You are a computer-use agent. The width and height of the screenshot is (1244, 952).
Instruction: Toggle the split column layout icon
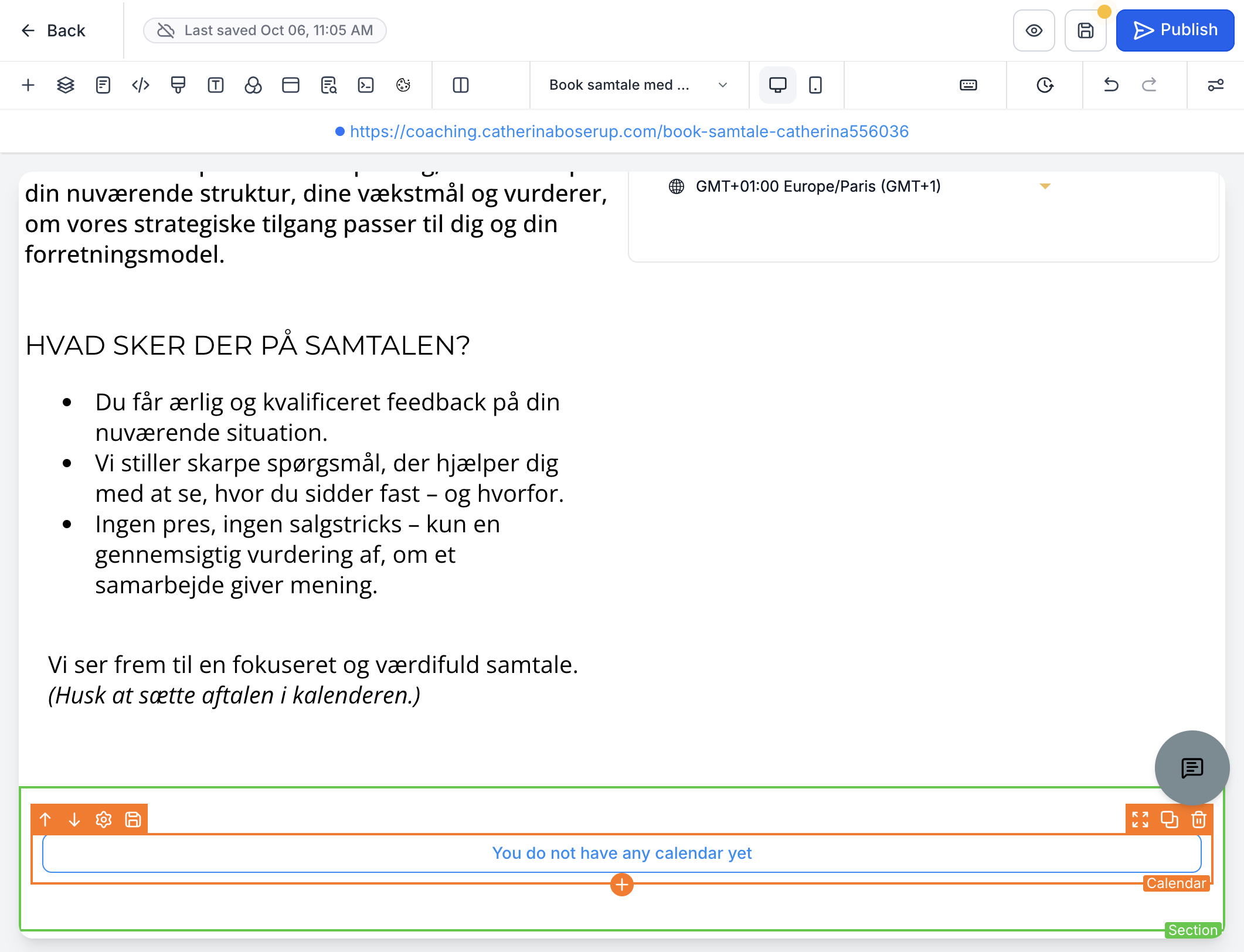click(x=461, y=85)
